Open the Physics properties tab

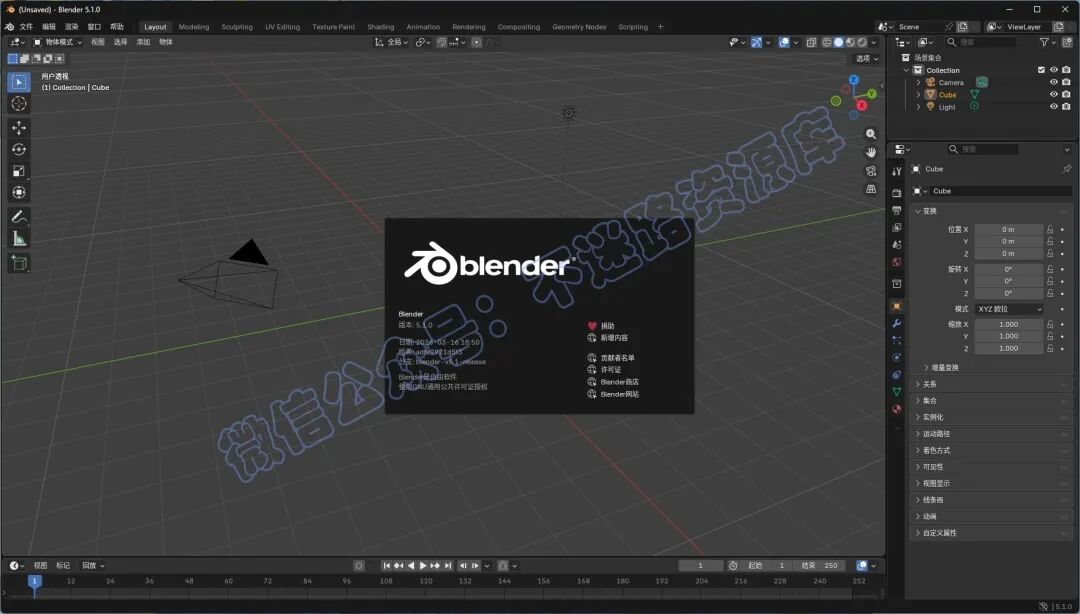click(x=896, y=358)
